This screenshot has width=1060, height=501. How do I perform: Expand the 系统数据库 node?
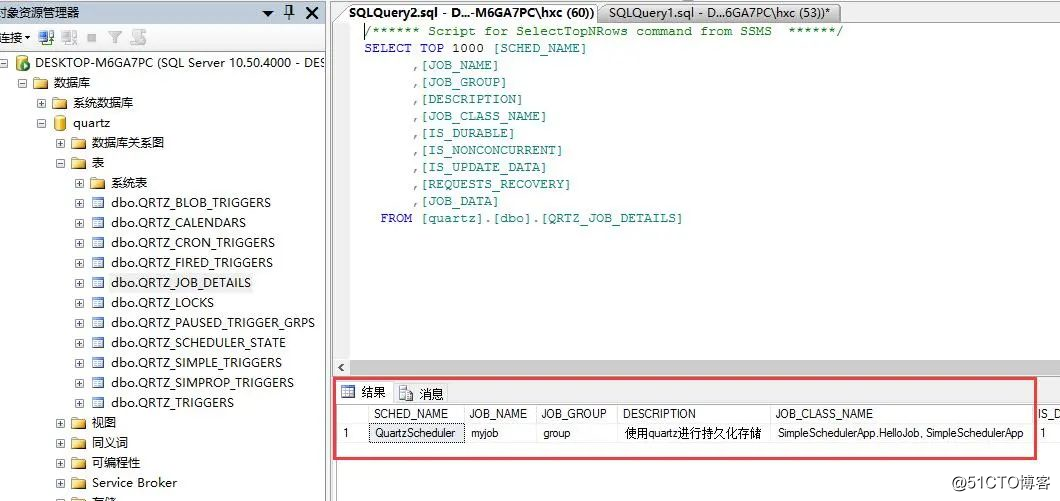tap(41, 103)
